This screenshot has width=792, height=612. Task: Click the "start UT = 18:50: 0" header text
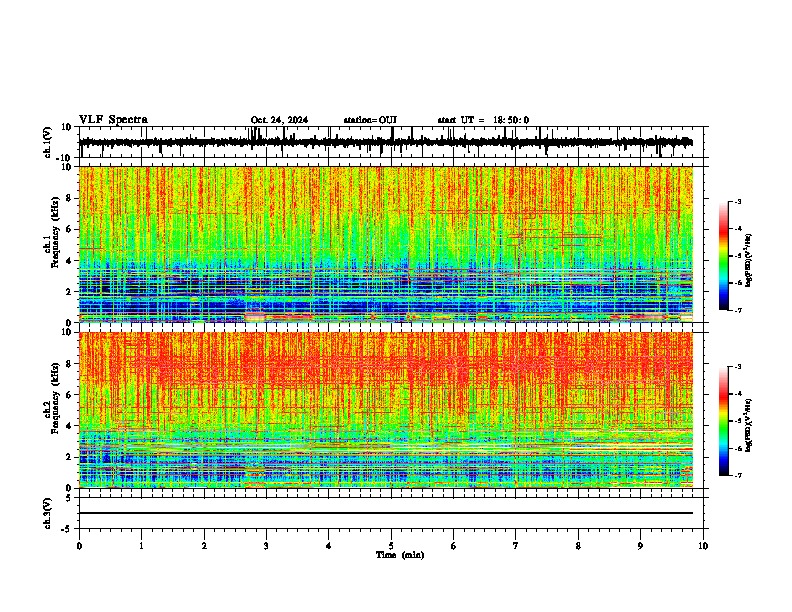[x=483, y=120]
